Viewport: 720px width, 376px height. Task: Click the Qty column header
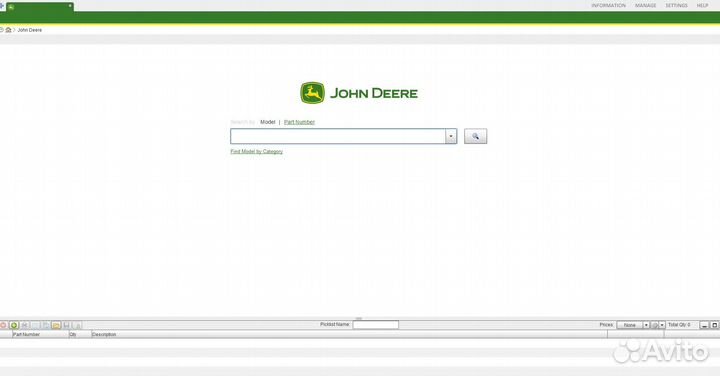(x=80, y=334)
